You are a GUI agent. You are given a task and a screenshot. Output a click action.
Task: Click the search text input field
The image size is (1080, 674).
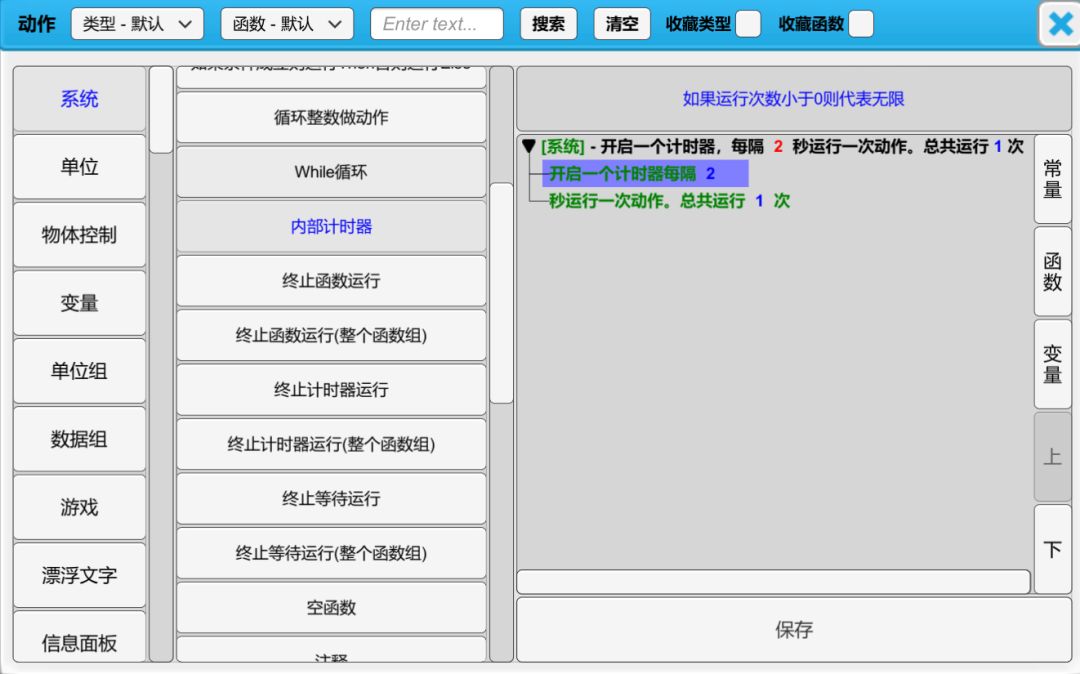(436, 24)
